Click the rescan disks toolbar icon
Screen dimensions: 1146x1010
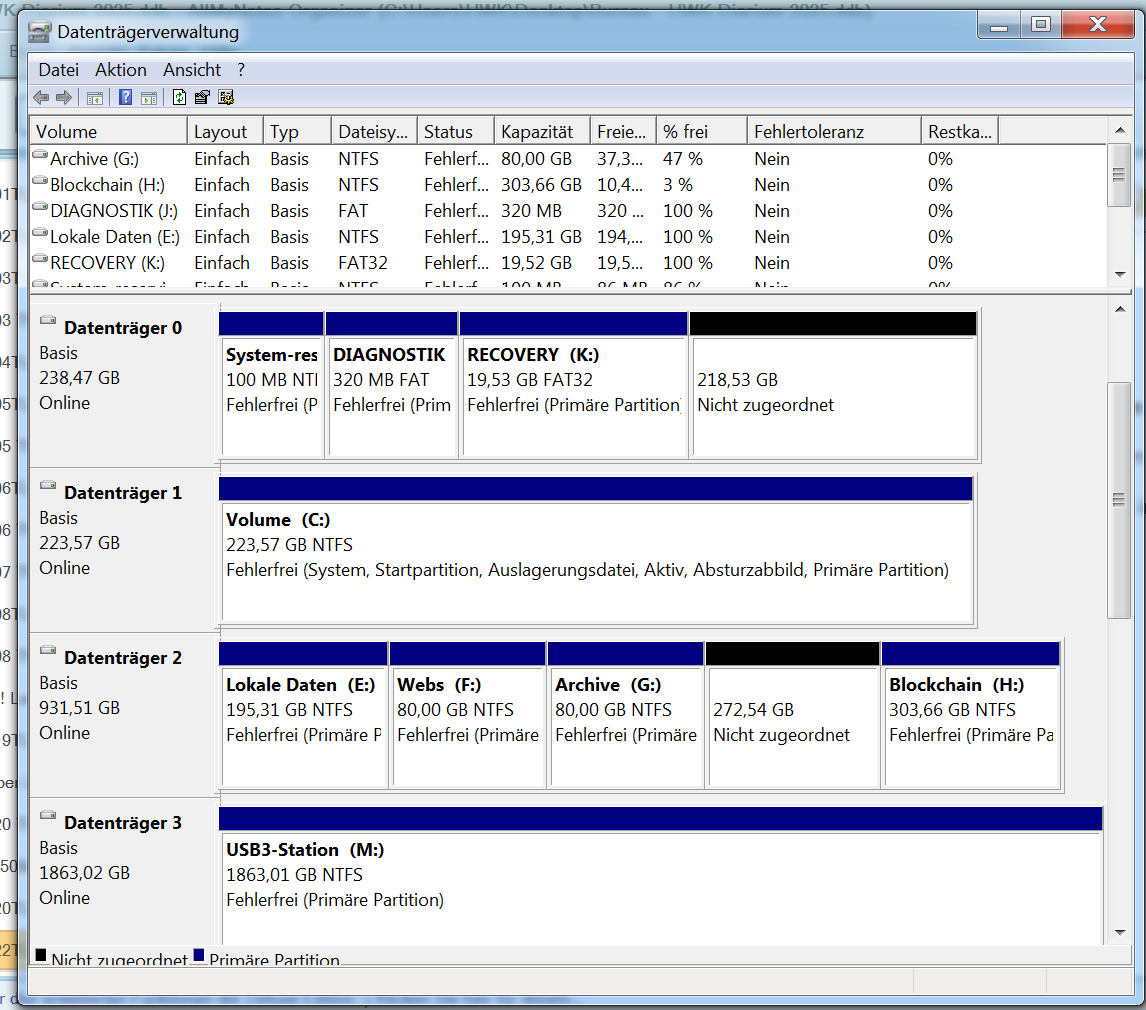tap(226, 97)
